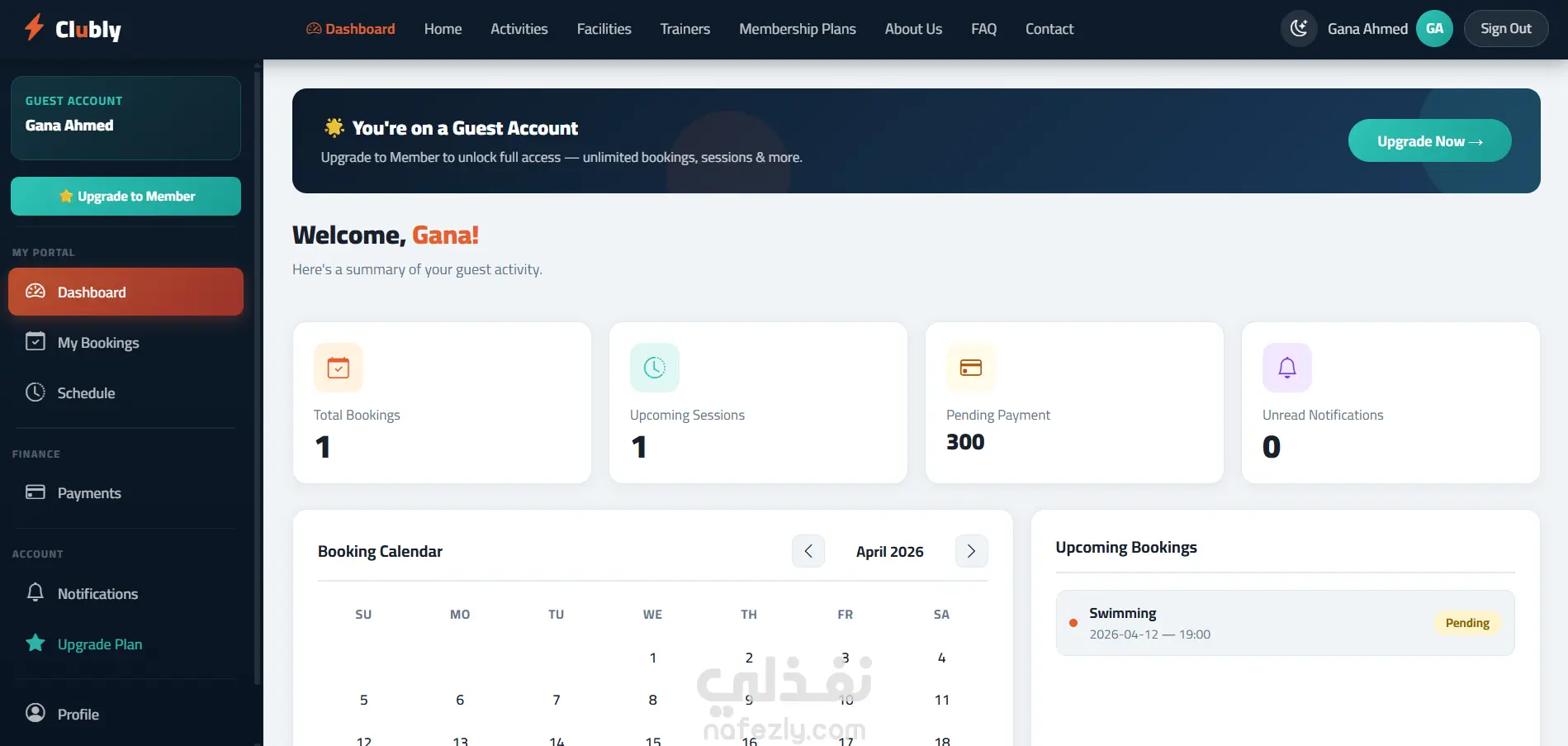The height and width of the screenshot is (746, 1568).
Task: Select April 11 in Booking Calendar
Action: (x=941, y=700)
